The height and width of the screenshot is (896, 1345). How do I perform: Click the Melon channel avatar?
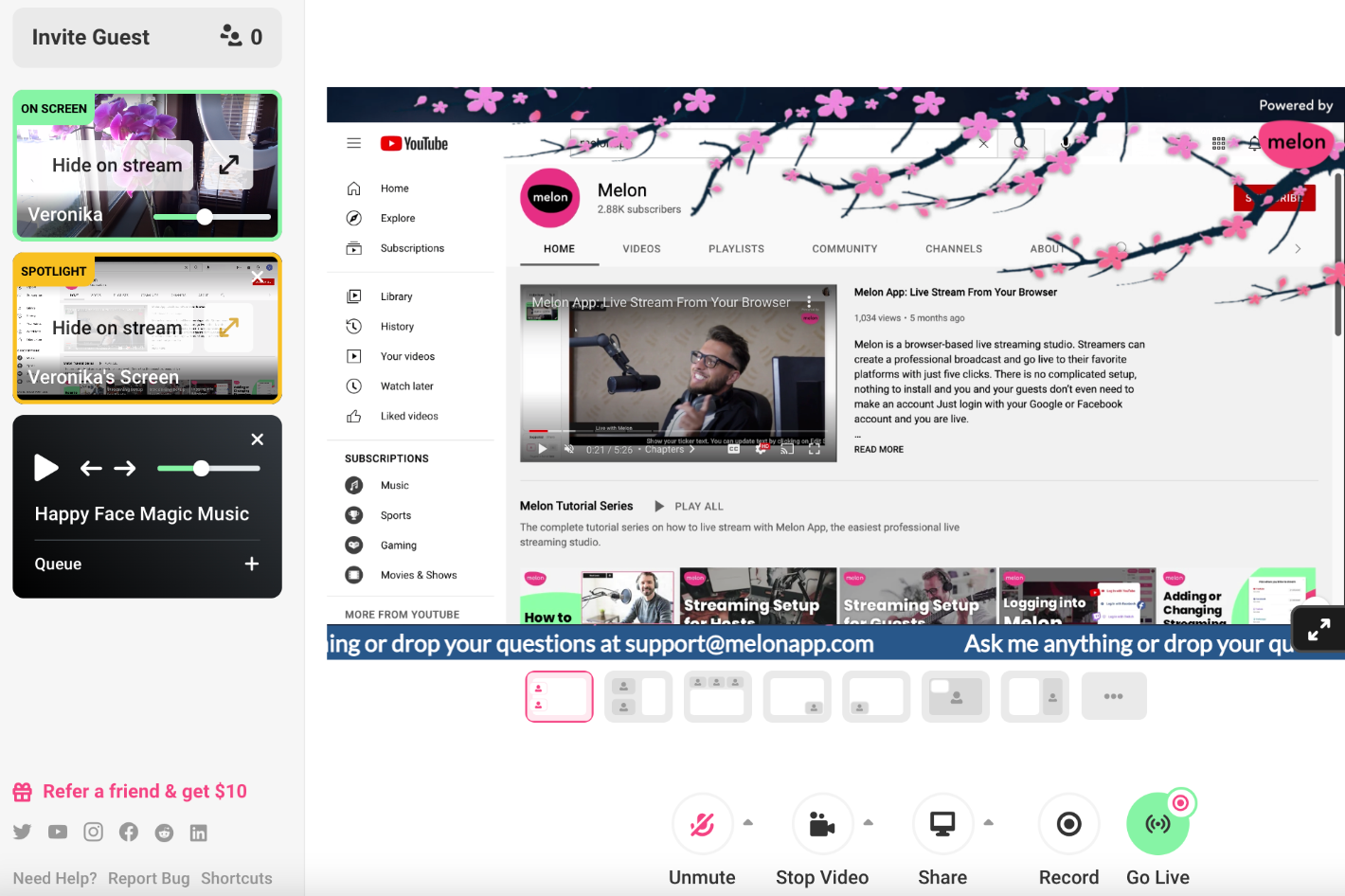[550, 198]
